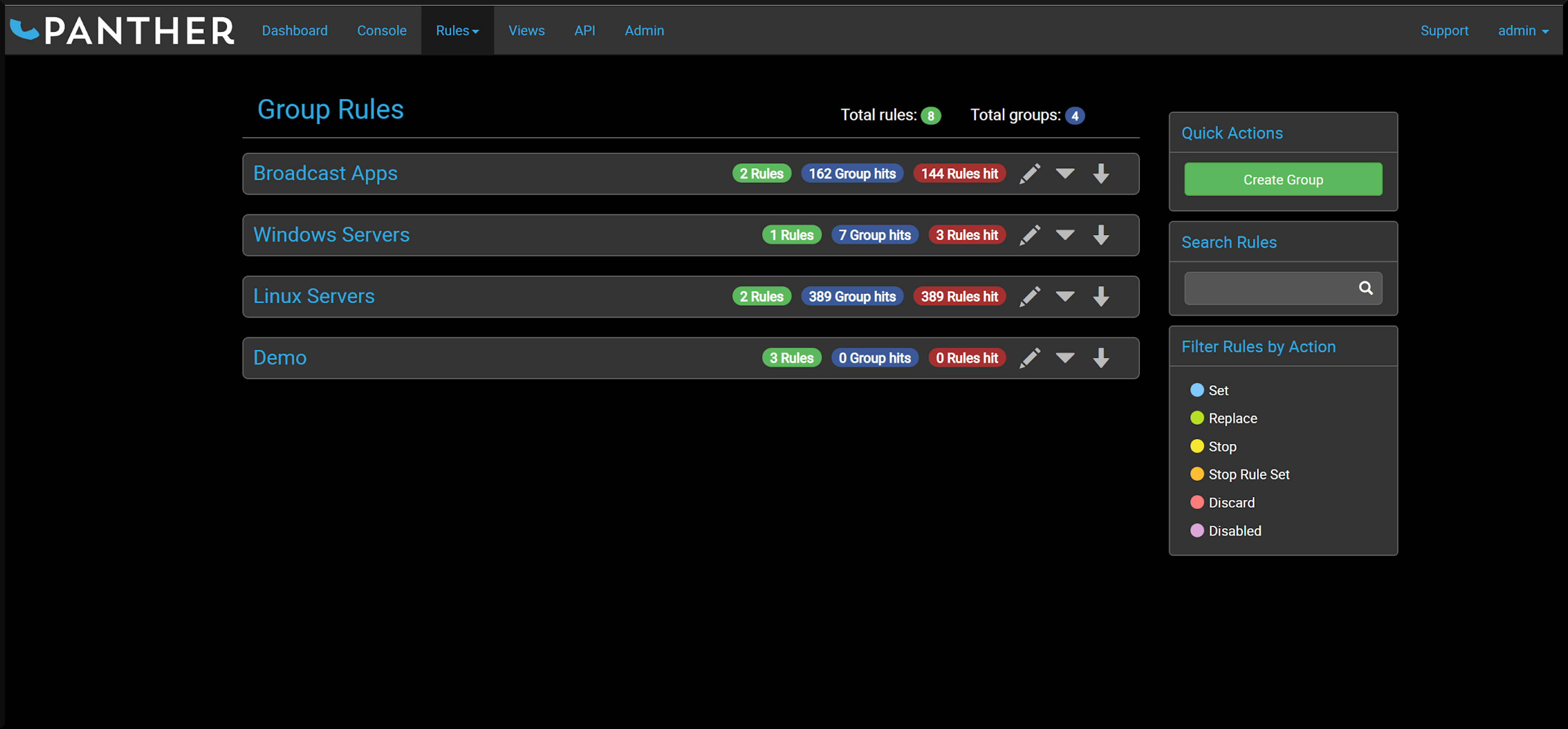
Task: Open the Linux Servers group
Action: [x=314, y=297]
